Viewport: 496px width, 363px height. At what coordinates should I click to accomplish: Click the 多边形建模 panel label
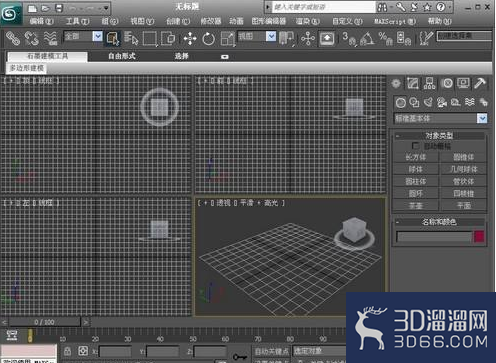(x=27, y=68)
